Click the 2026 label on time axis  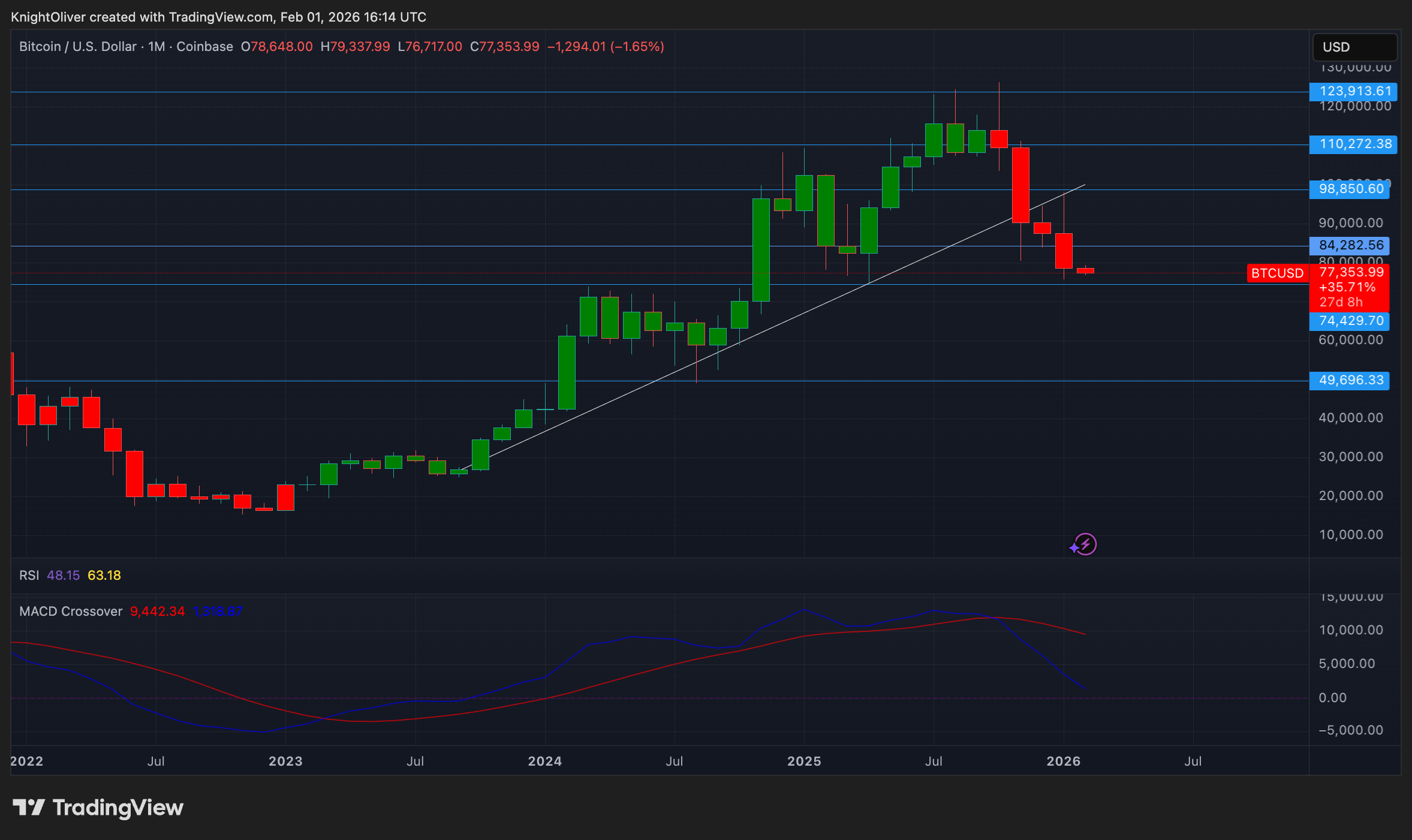coord(1063,761)
